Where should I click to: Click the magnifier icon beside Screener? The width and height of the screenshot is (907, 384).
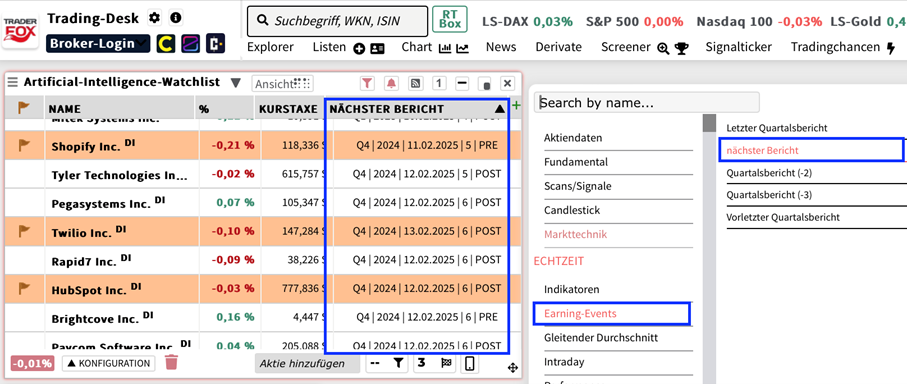coord(663,49)
